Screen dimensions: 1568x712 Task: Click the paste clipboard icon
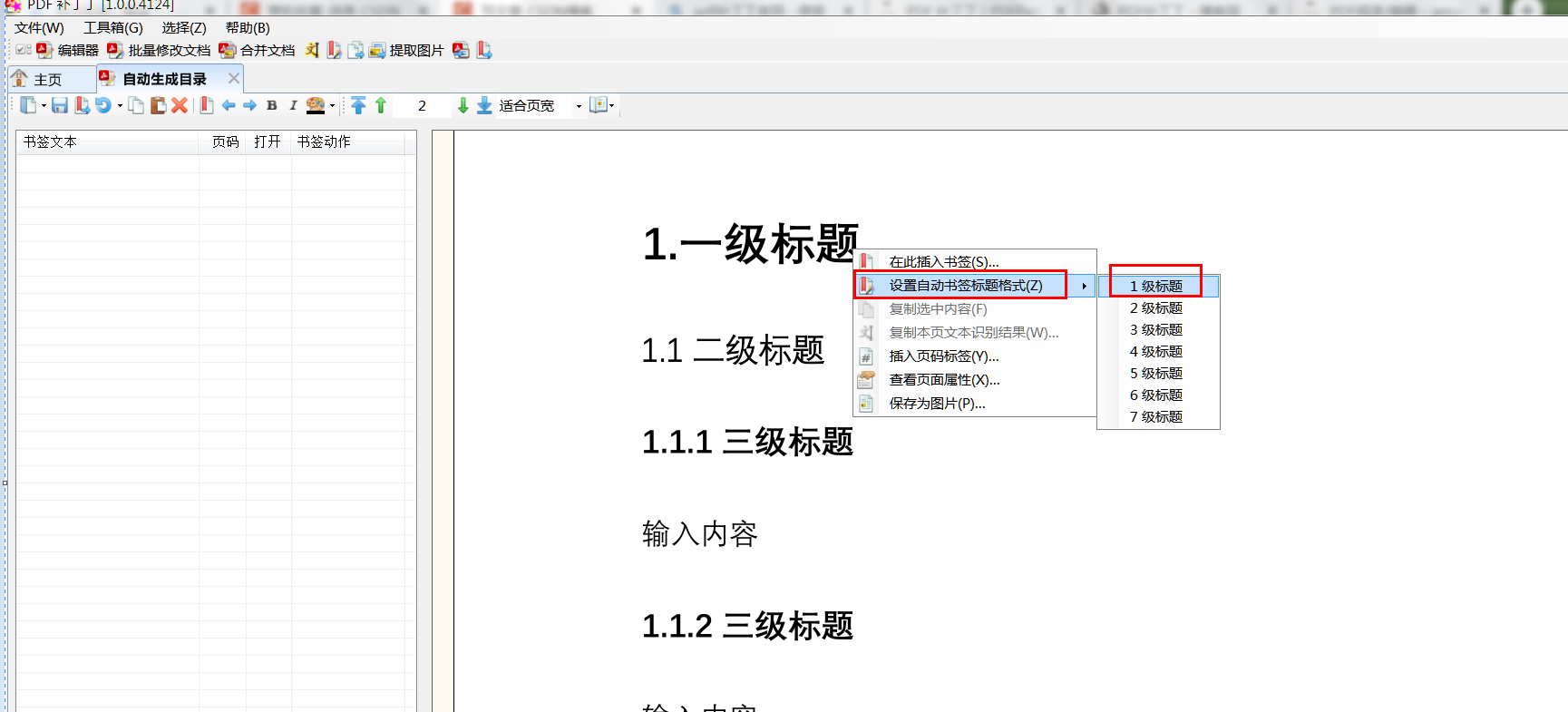click(x=158, y=105)
